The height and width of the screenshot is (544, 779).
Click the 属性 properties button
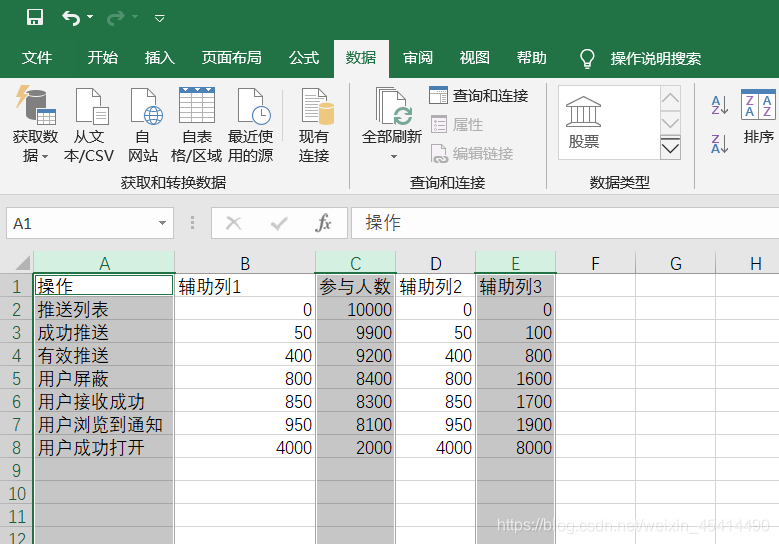coord(457,124)
